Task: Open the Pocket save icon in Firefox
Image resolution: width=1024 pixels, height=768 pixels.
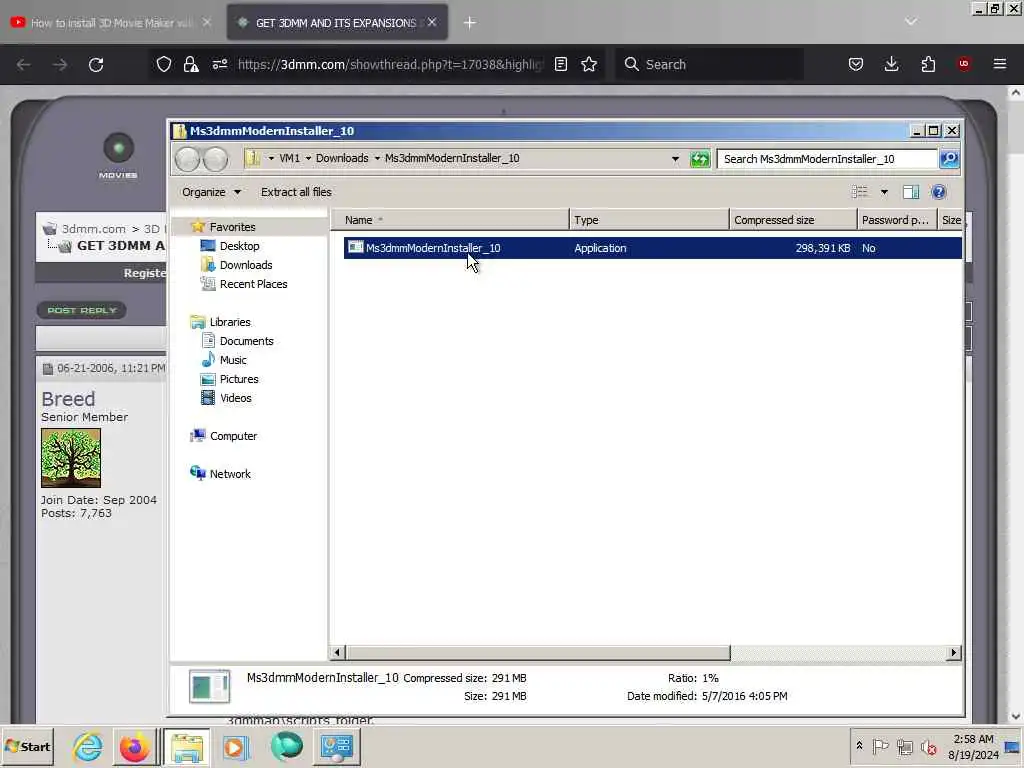Action: click(x=856, y=64)
